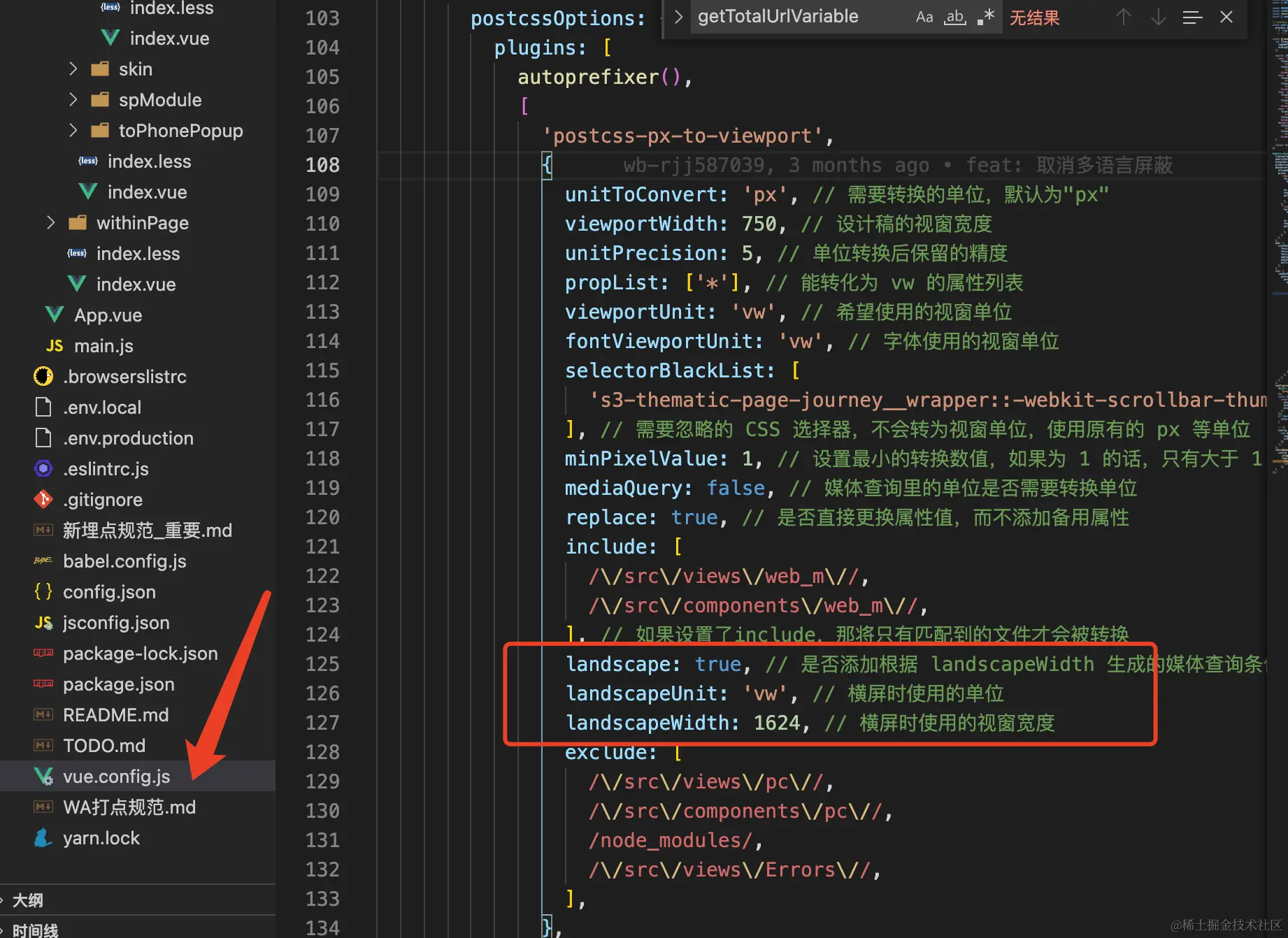Image resolution: width=1288 pixels, height=938 pixels.
Task: Click the selectorBlackList property
Action: point(665,370)
